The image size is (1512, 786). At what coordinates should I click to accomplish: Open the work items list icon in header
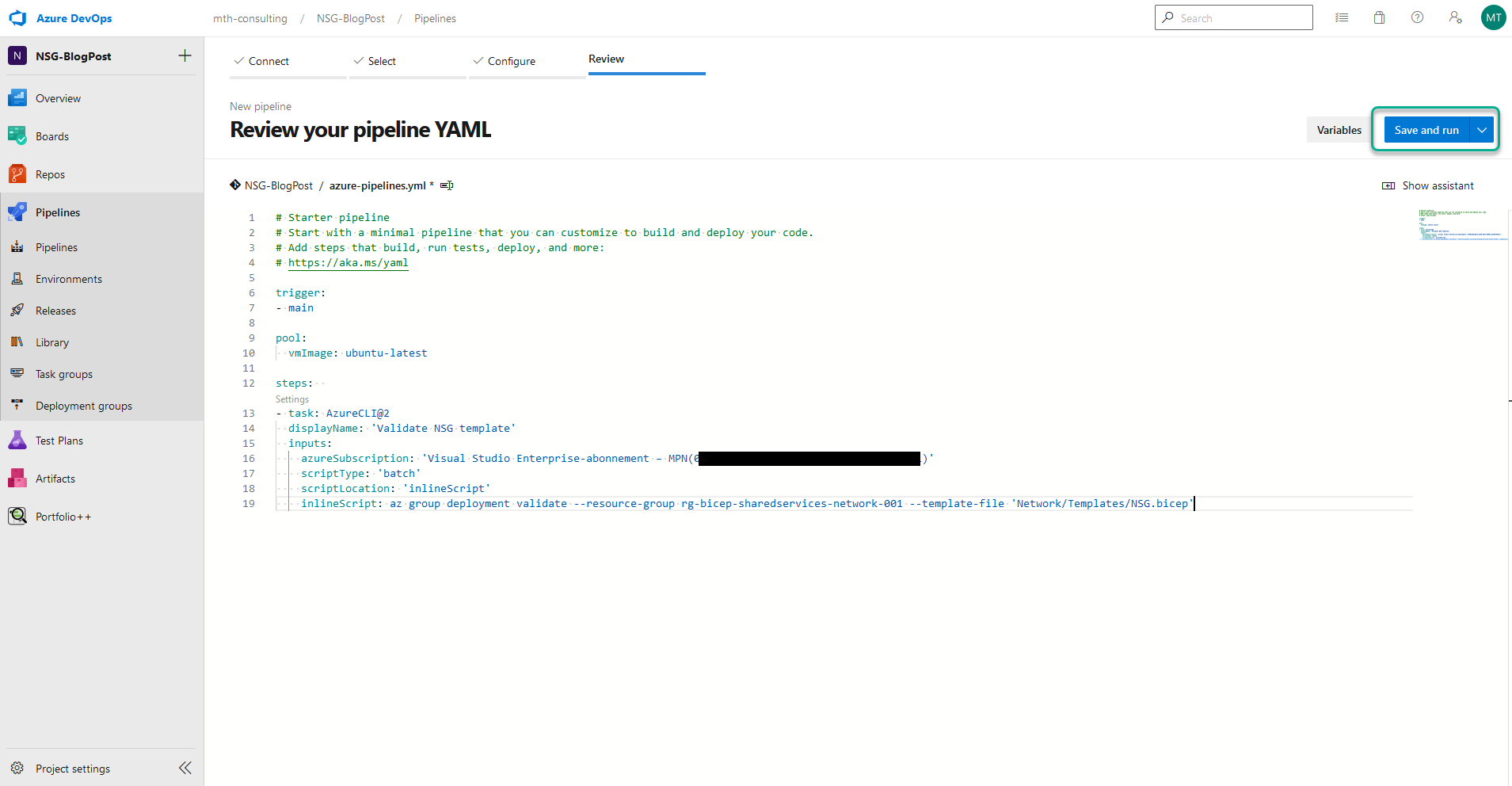click(1342, 17)
